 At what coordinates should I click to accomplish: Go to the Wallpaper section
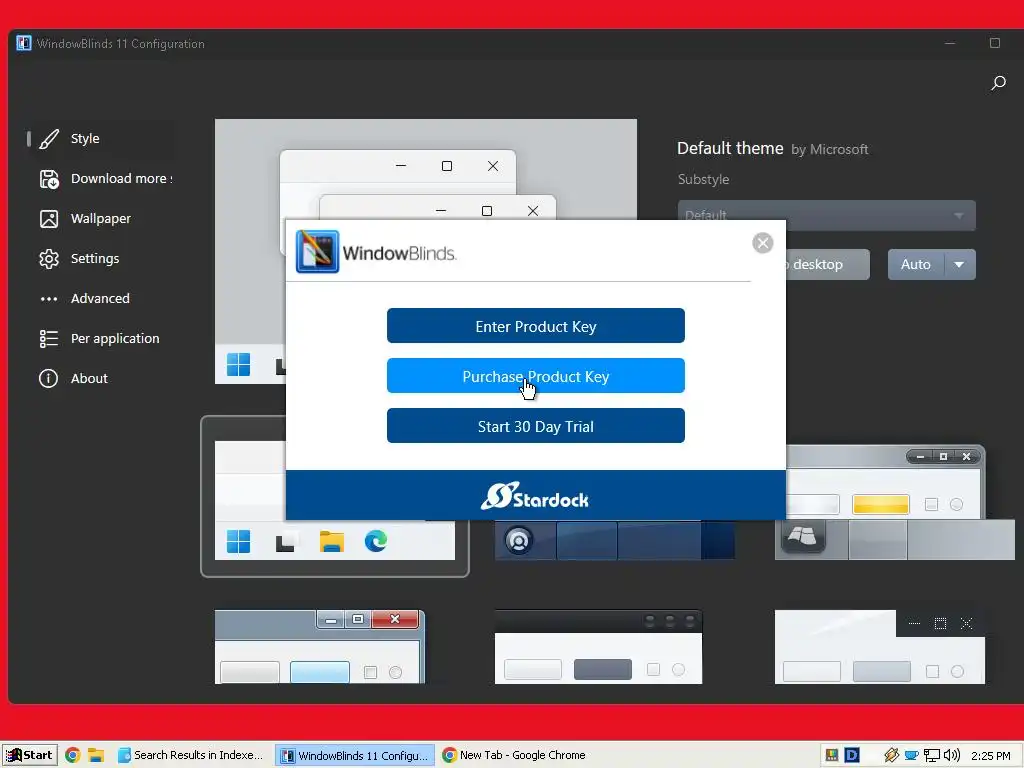click(x=101, y=219)
